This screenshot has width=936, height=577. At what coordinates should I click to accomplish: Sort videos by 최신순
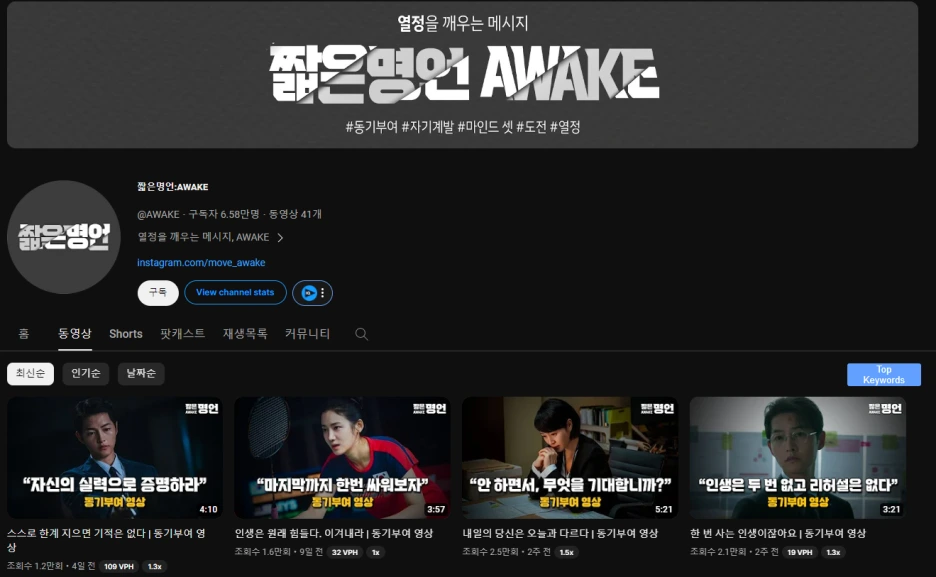(x=30, y=374)
